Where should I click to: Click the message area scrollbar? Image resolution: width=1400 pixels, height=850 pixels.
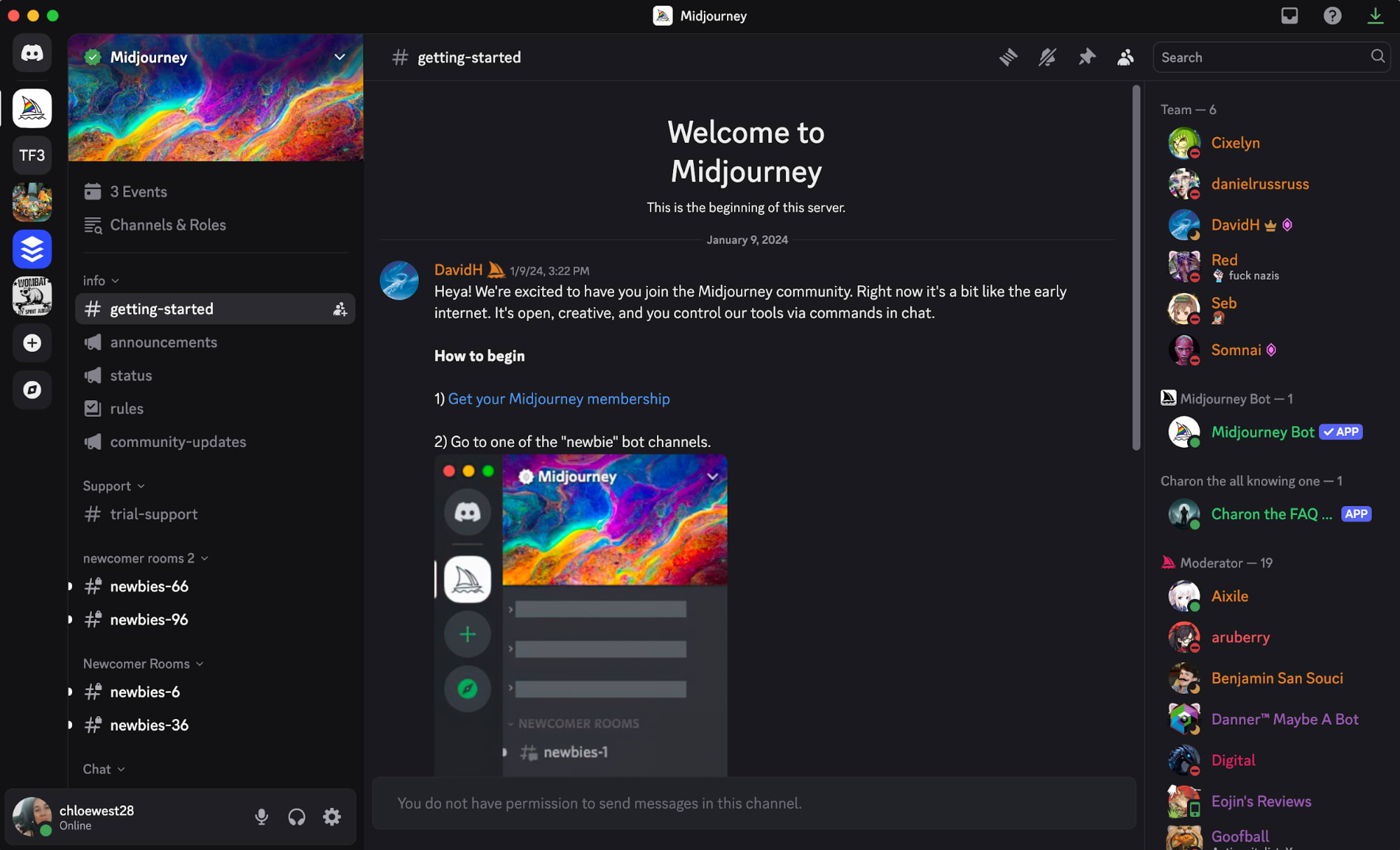click(x=1136, y=268)
